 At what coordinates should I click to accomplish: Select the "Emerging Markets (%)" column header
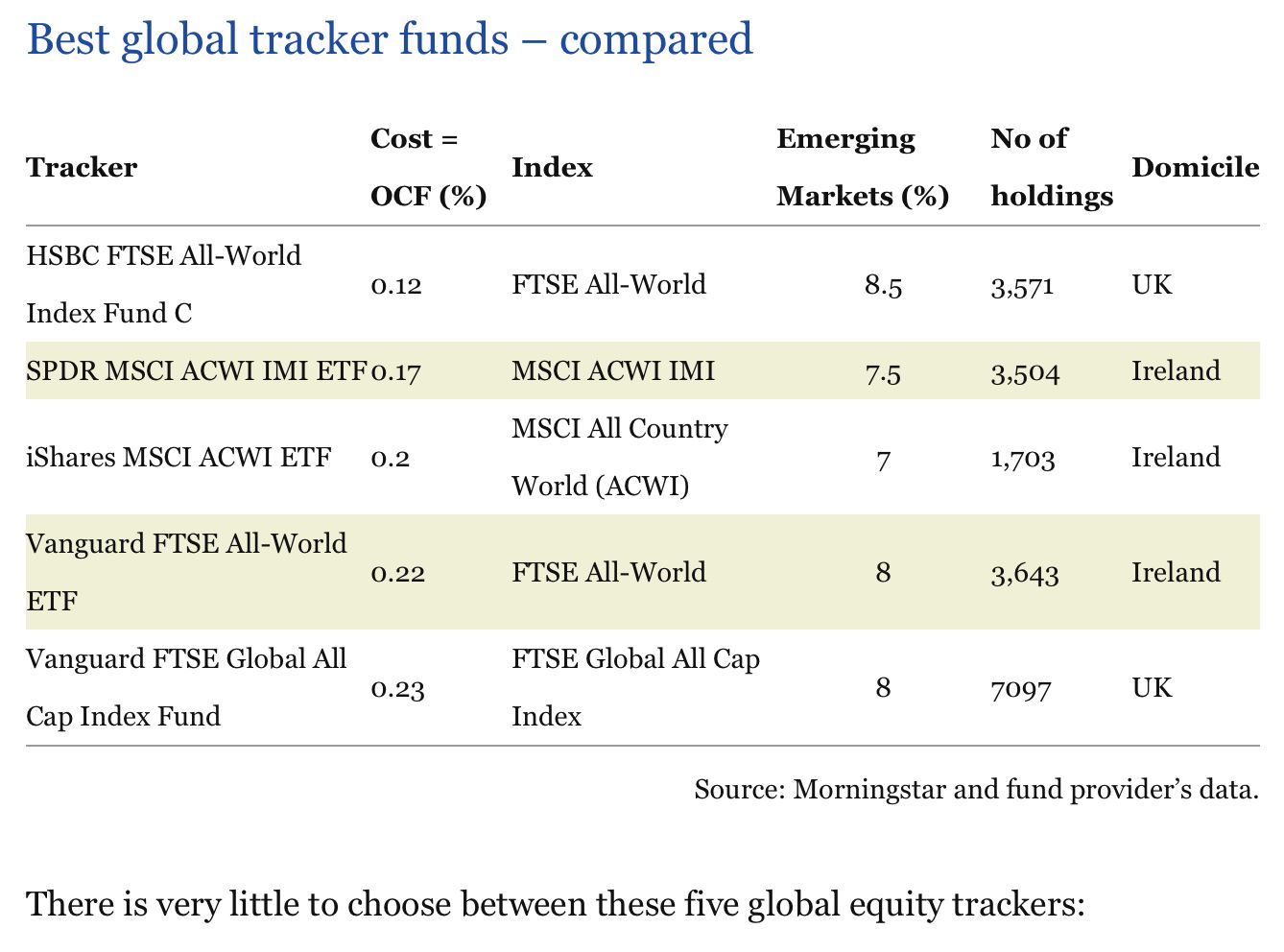[x=862, y=168]
